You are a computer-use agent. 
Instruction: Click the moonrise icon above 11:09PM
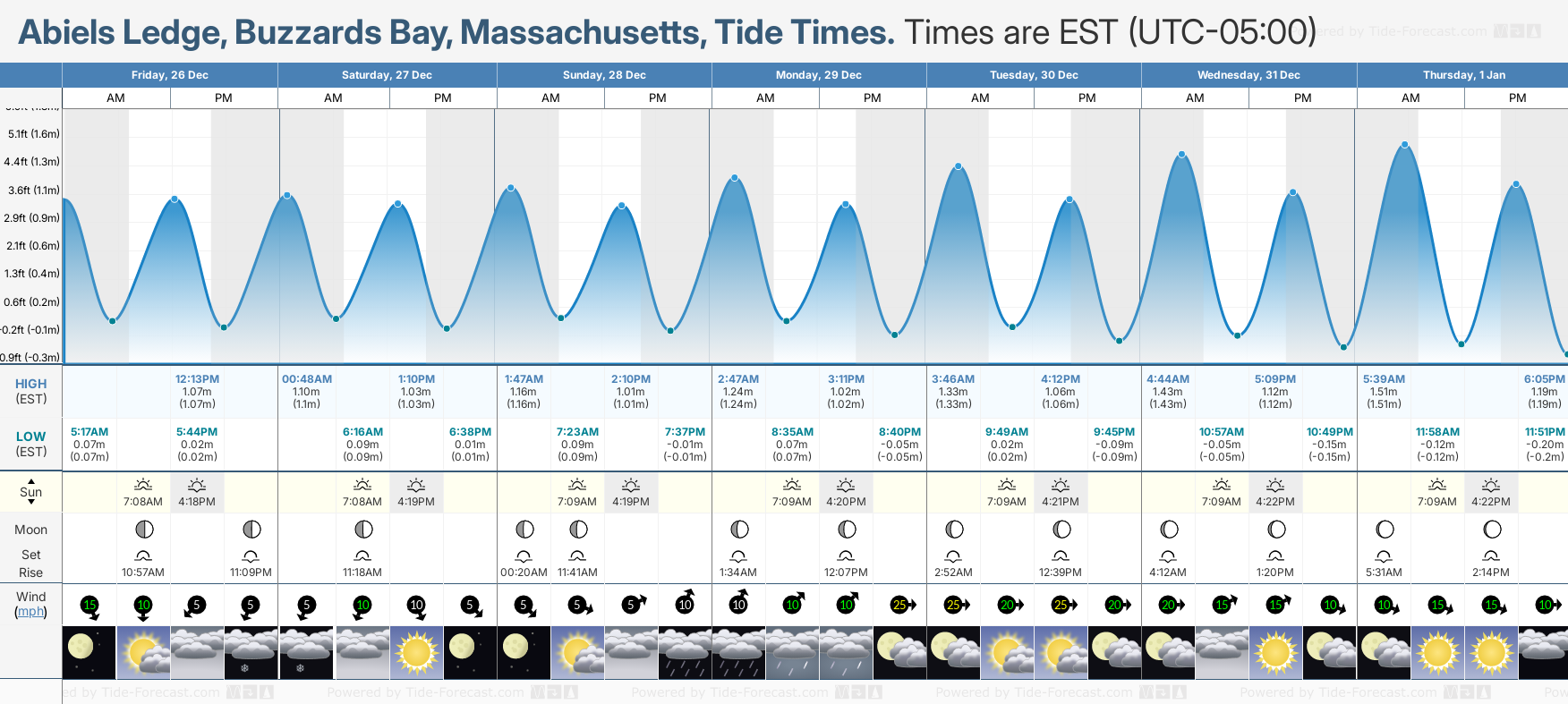point(251,556)
